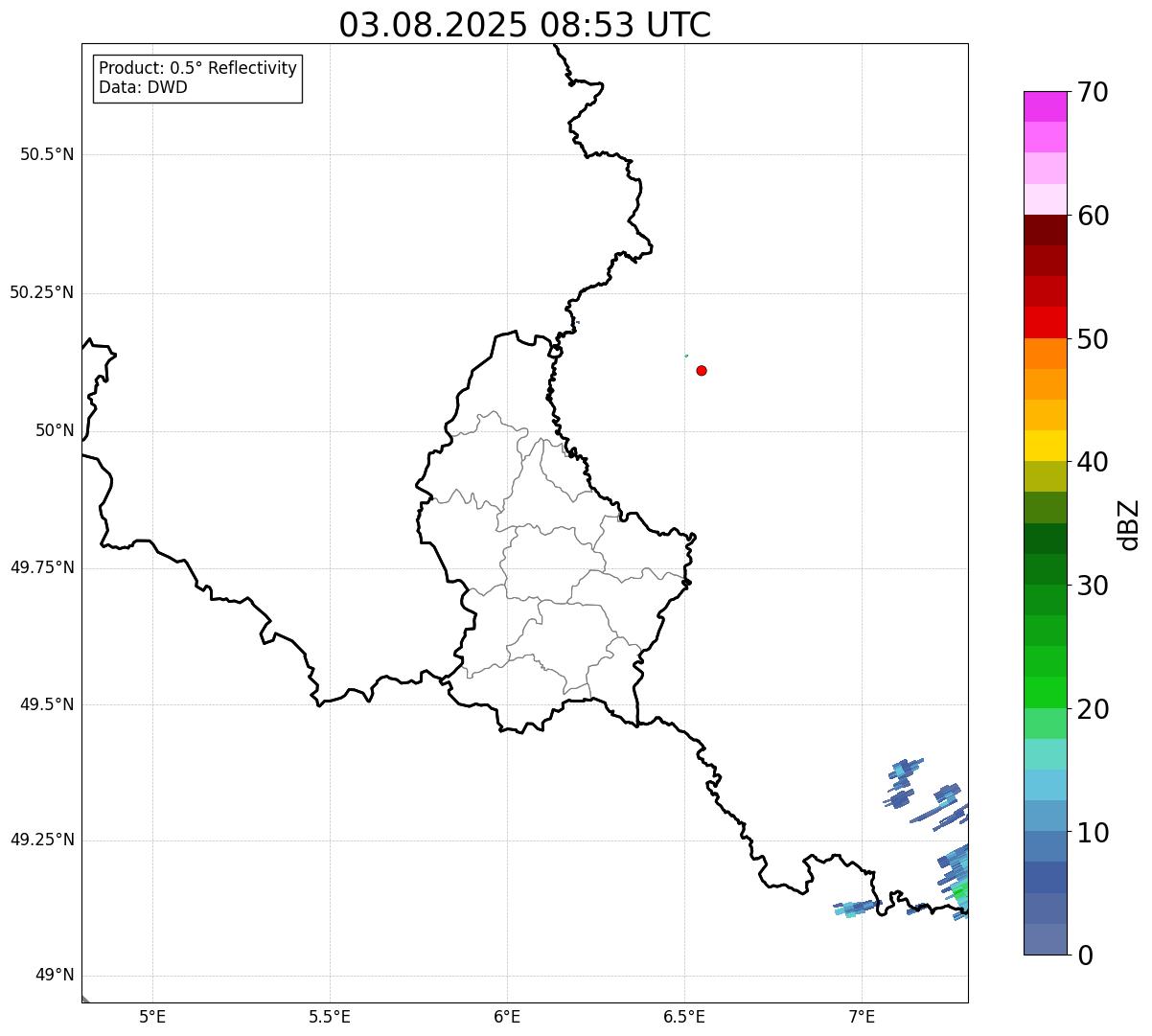This screenshot has height=1036, width=1152.
Task: Click the 49.5°N latitude label
Action: [47, 704]
